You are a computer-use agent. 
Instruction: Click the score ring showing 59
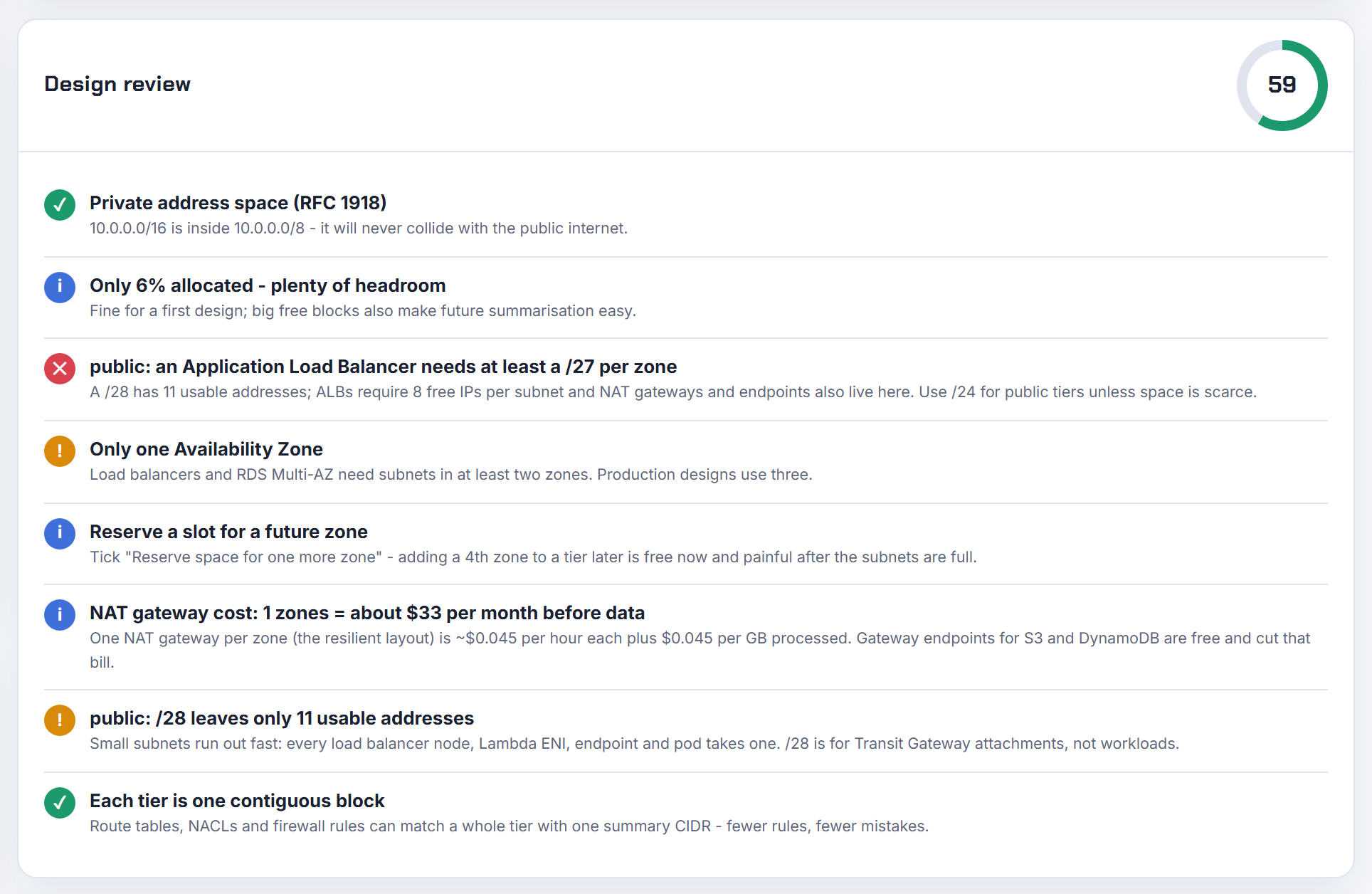[x=1282, y=85]
